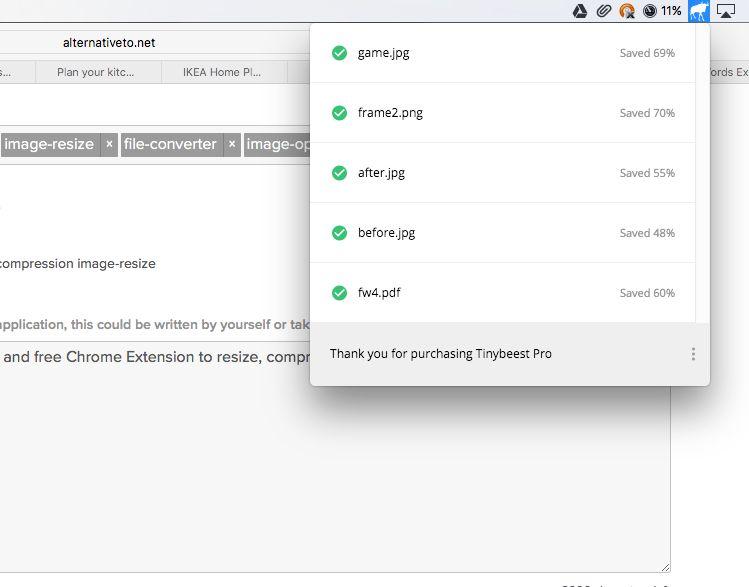Click the Saved 48% value
Screen dimensions: 749x587
coord(647,233)
